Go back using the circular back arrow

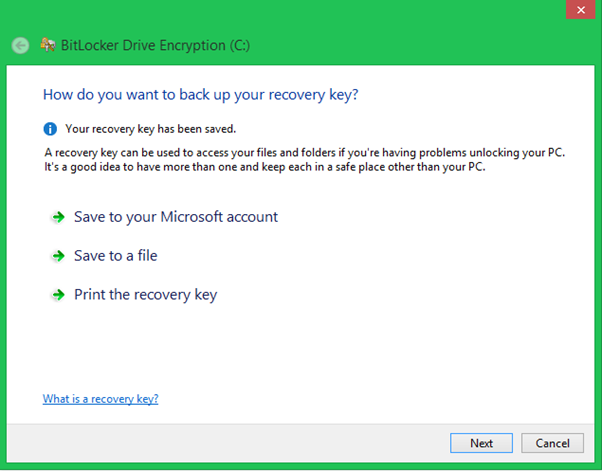coord(20,46)
